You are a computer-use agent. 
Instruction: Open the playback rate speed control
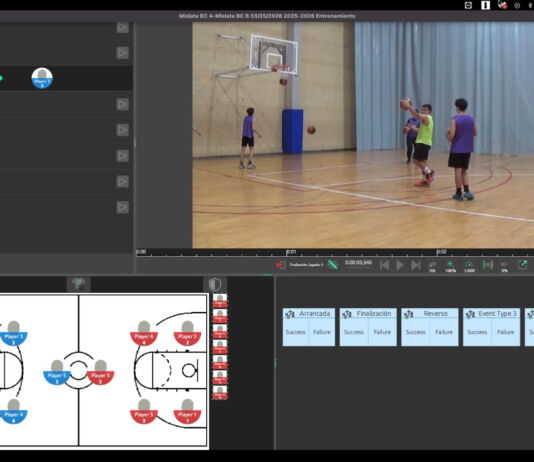(x=469, y=266)
